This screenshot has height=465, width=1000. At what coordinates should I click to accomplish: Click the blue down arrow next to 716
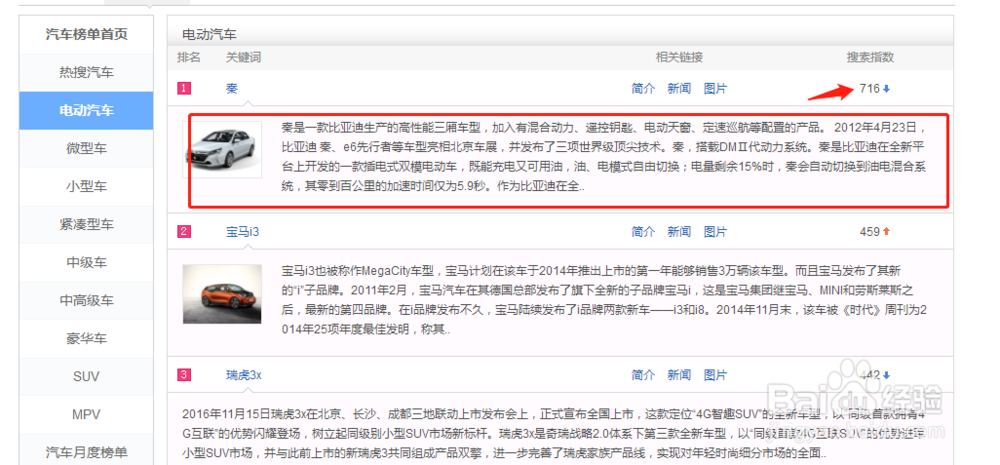[x=886, y=89]
